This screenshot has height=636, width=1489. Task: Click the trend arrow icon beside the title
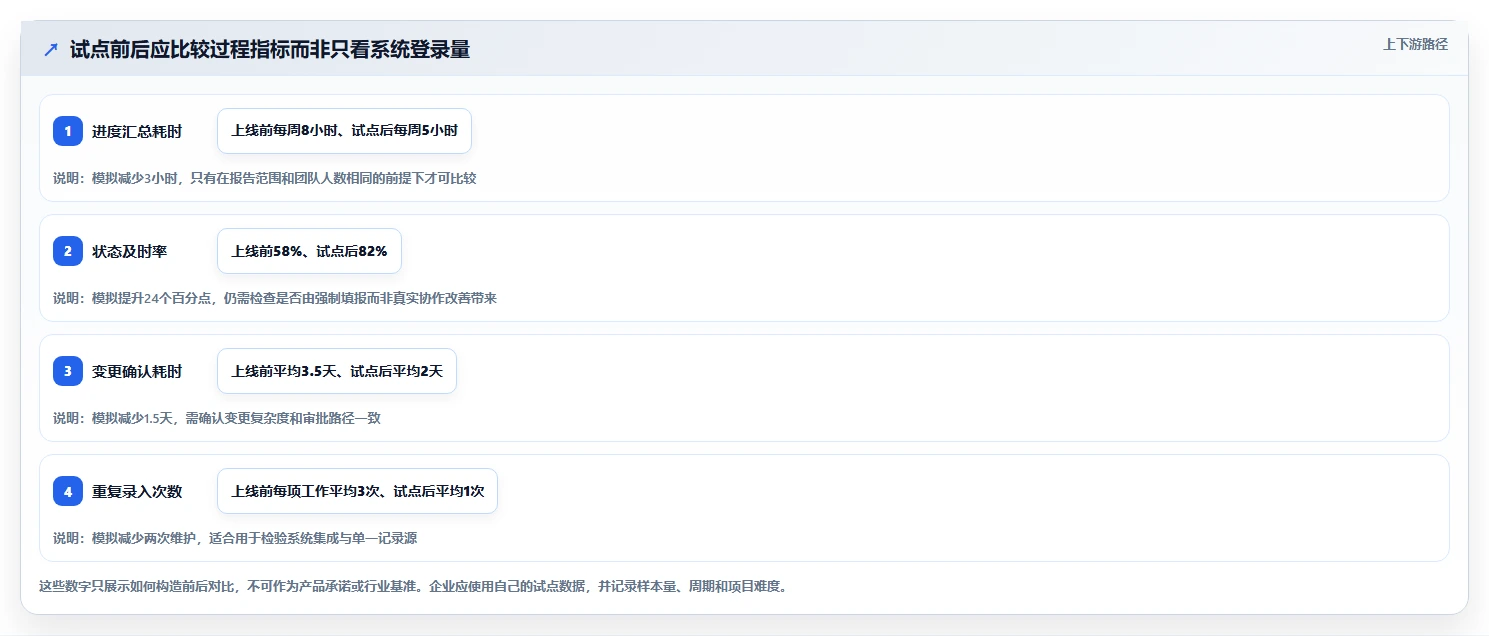51,50
